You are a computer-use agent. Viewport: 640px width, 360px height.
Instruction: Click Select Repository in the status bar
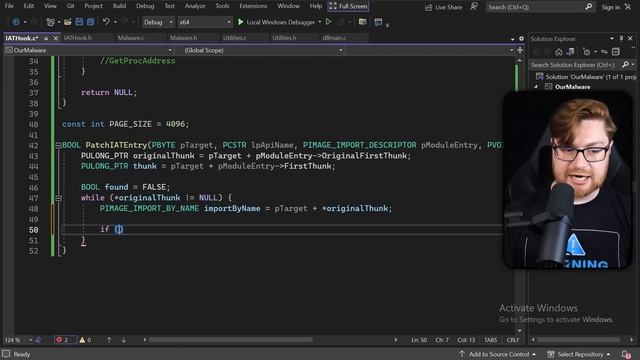coord(580,354)
